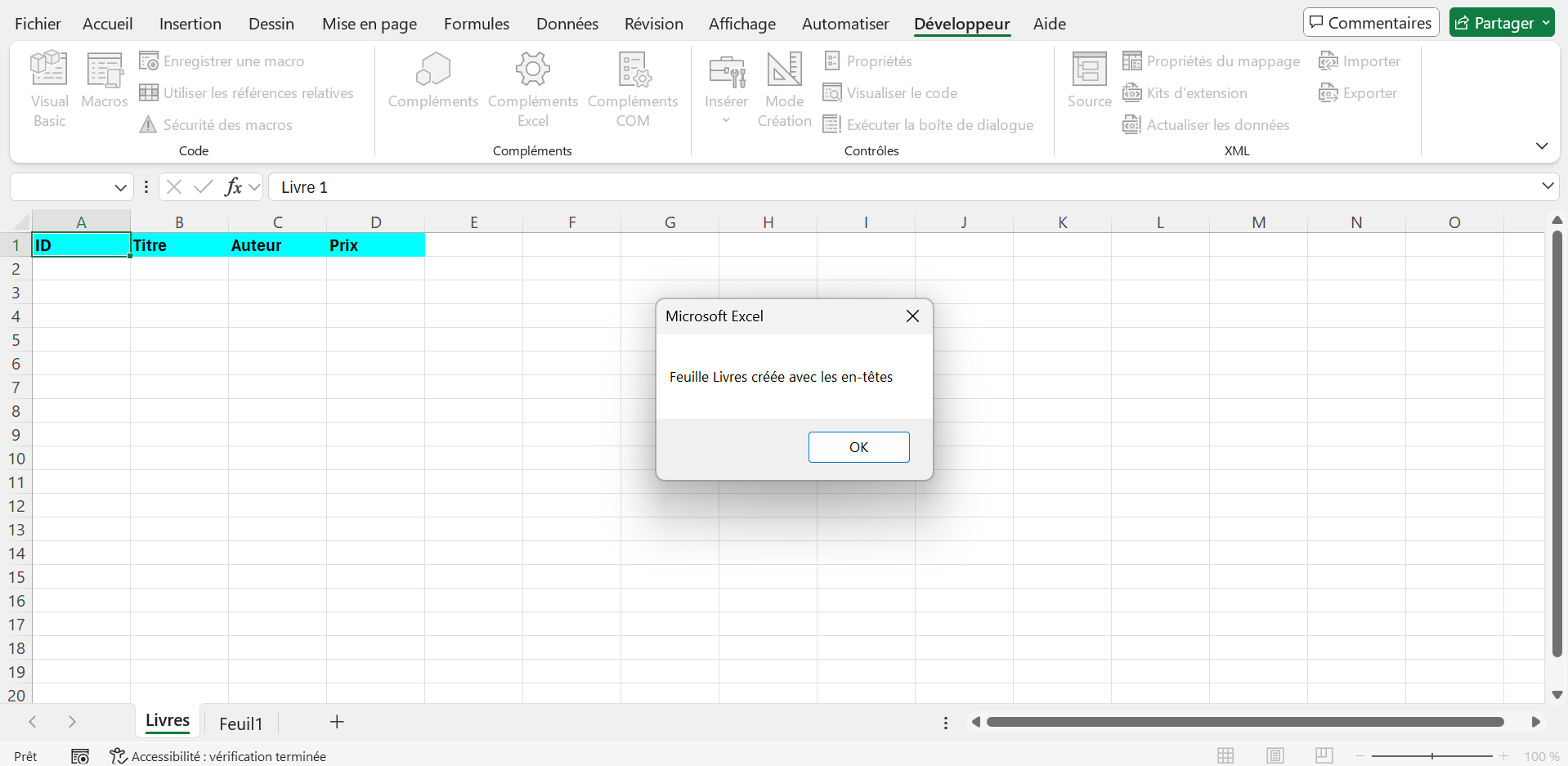
Task: Confirm the formula bar entry
Action: pos(203,187)
